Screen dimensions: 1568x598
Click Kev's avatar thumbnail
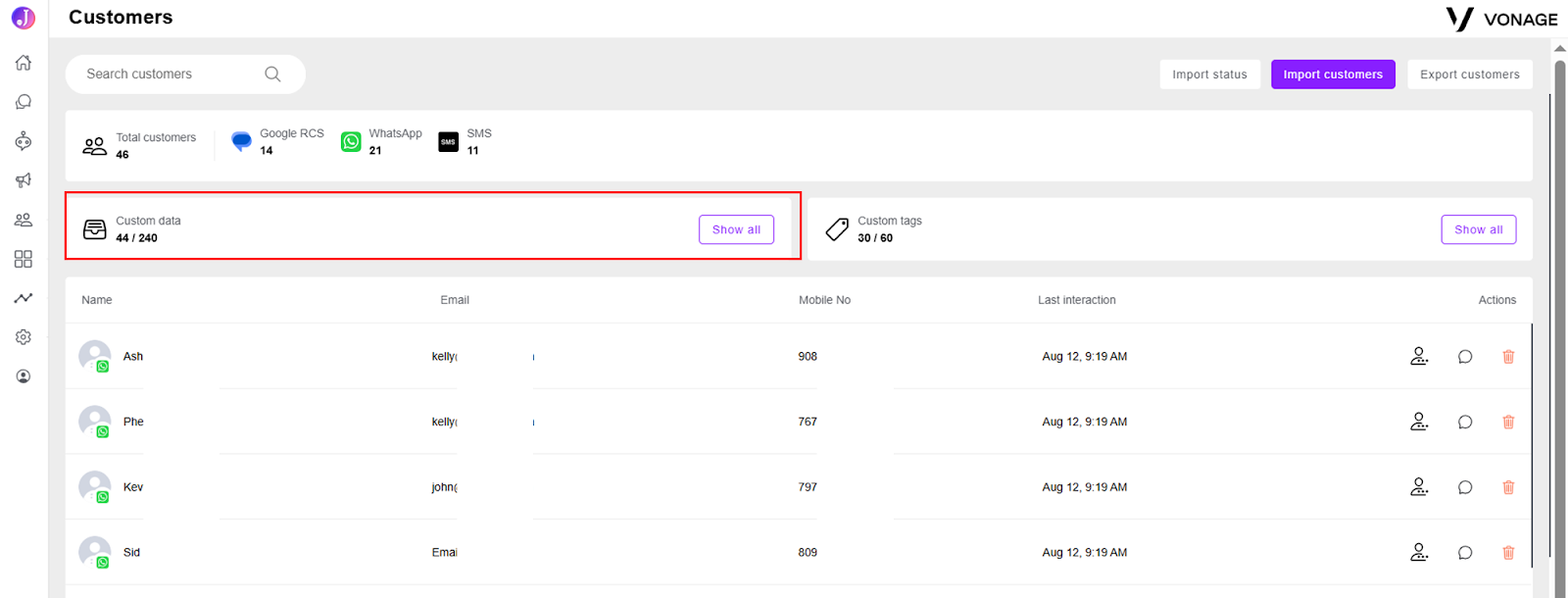coord(95,487)
